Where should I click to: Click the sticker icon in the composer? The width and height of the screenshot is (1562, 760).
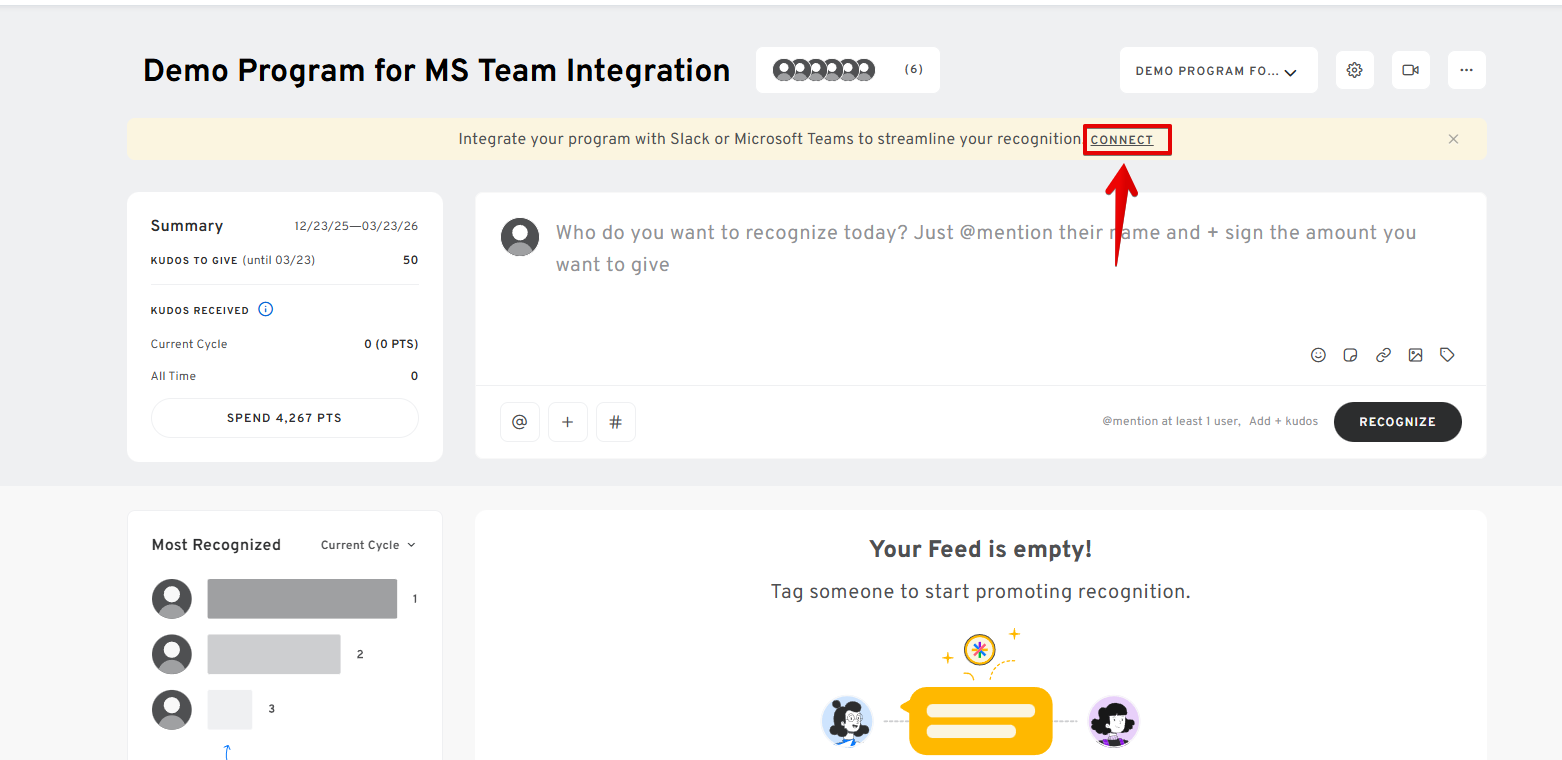pyautogui.click(x=1350, y=355)
